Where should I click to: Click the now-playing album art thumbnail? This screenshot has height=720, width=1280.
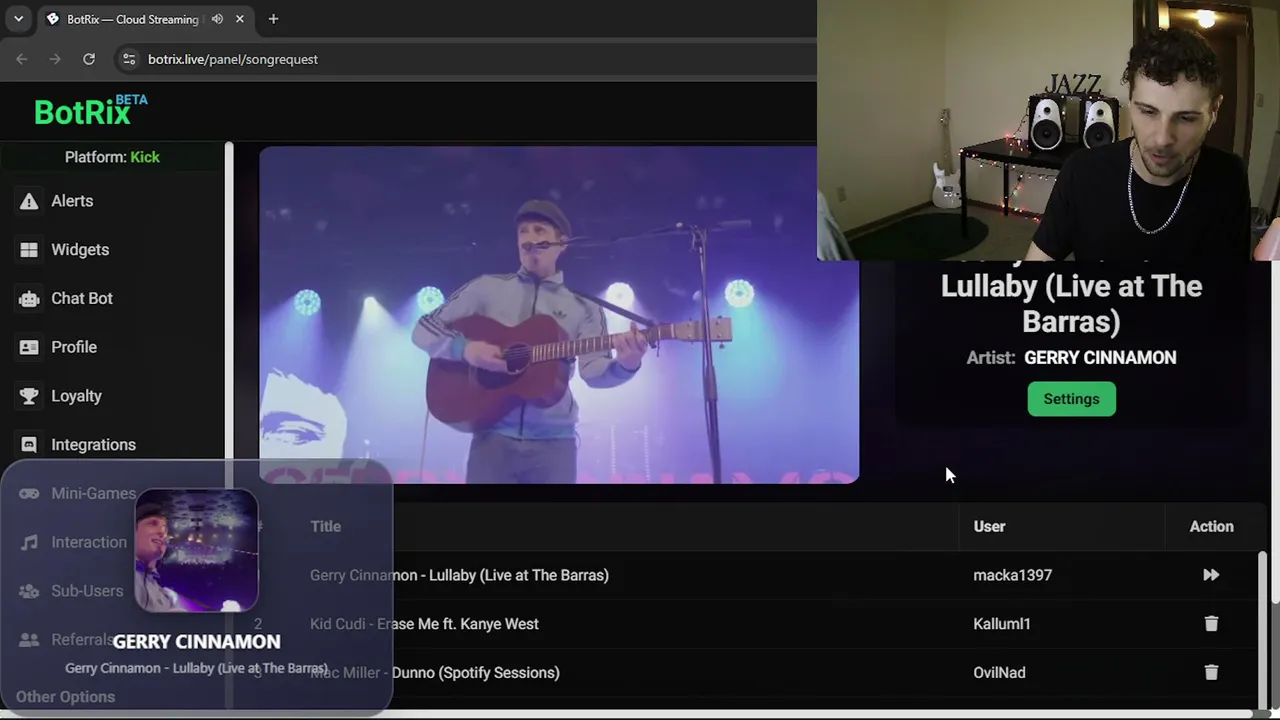196,550
